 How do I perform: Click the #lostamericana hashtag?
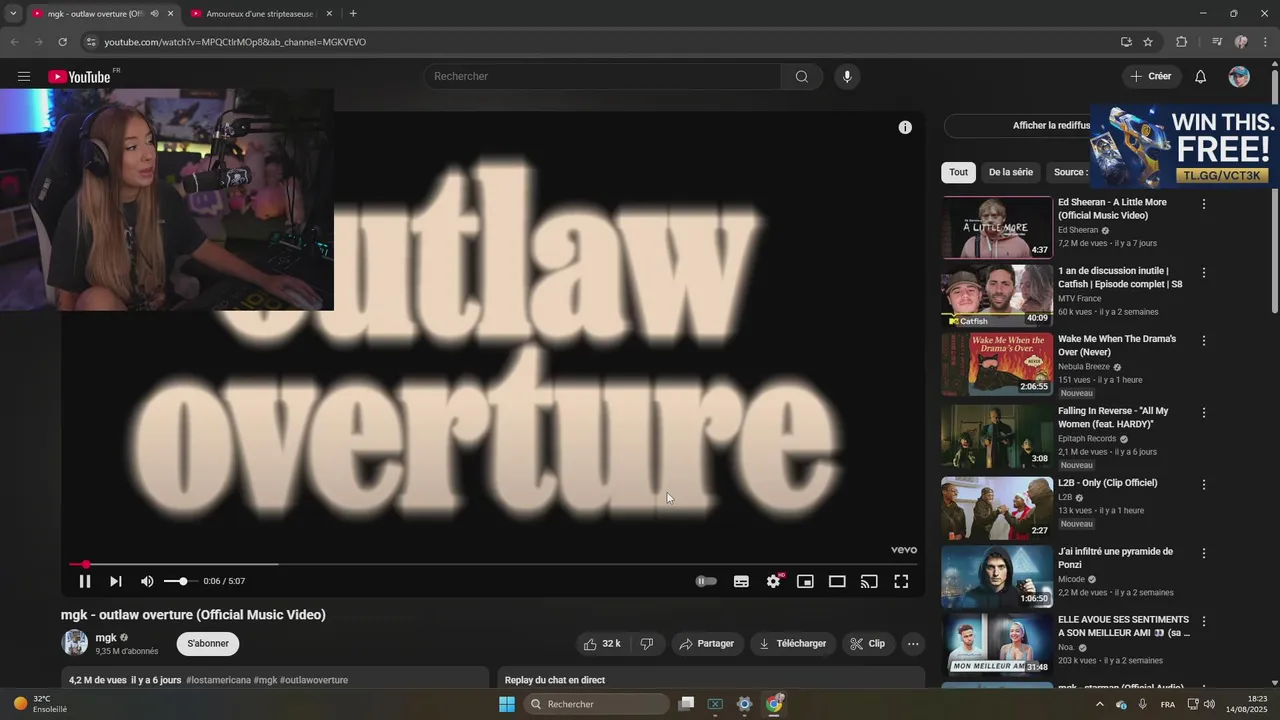[218, 680]
